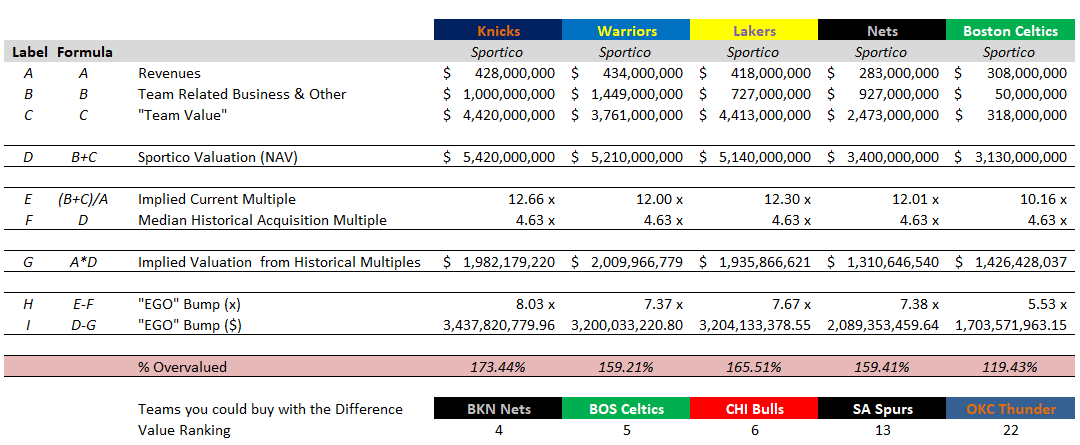Click Celtics business value 50,000,000

coord(1031,94)
